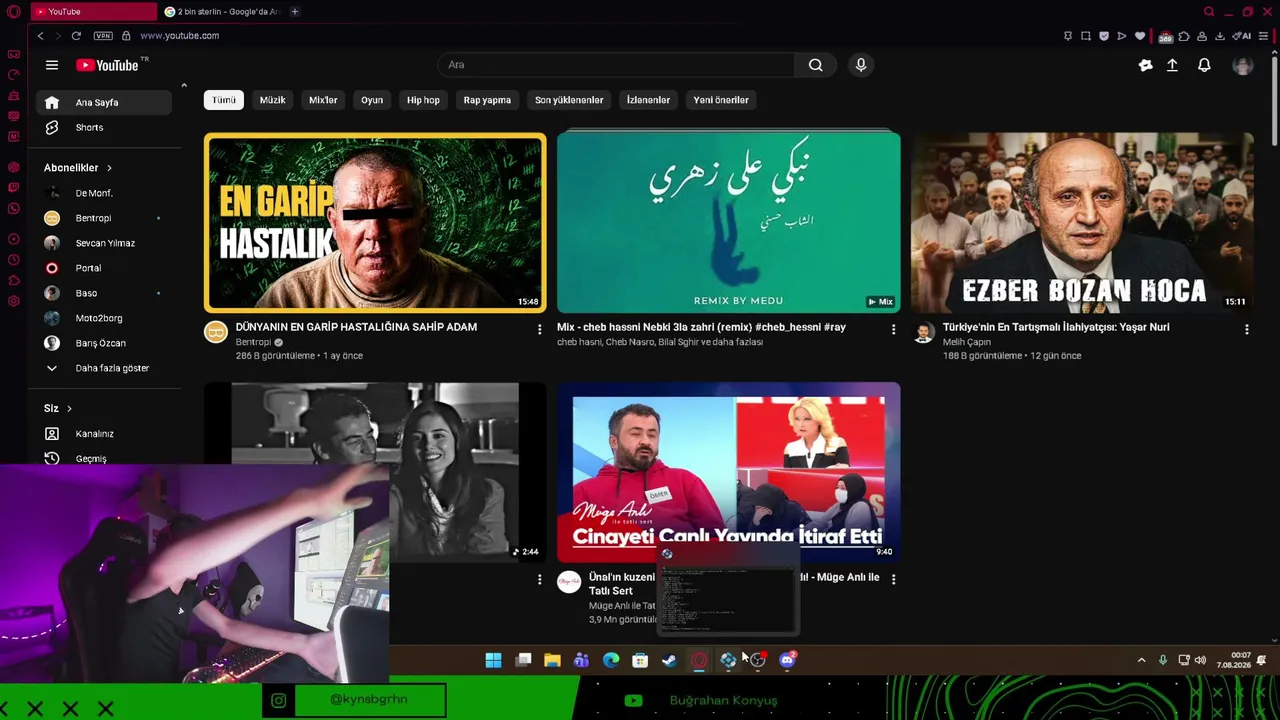This screenshot has width=1280, height=720.
Task: Play EZBER BOZAN HOCA video thumbnail
Action: tap(1082, 222)
